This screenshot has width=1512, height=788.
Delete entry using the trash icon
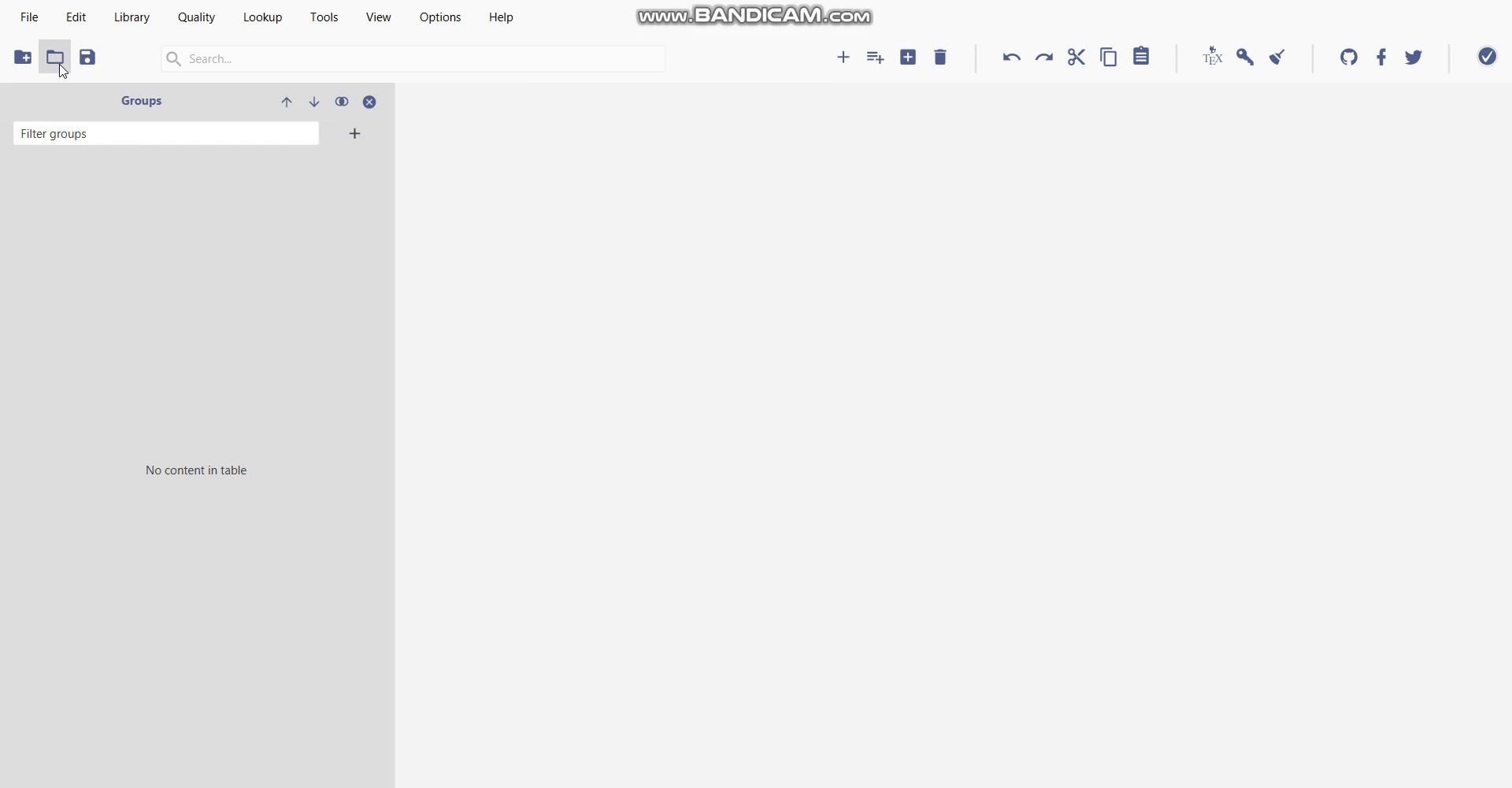tap(940, 58)
